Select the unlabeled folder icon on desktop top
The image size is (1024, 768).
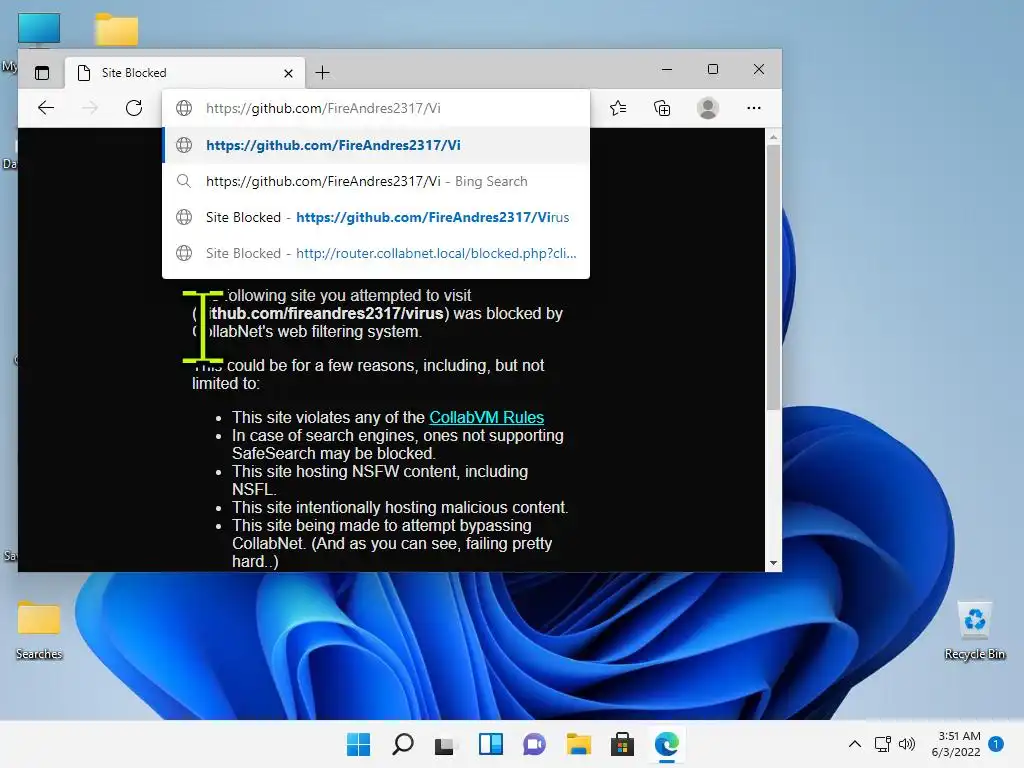(116, 30)
